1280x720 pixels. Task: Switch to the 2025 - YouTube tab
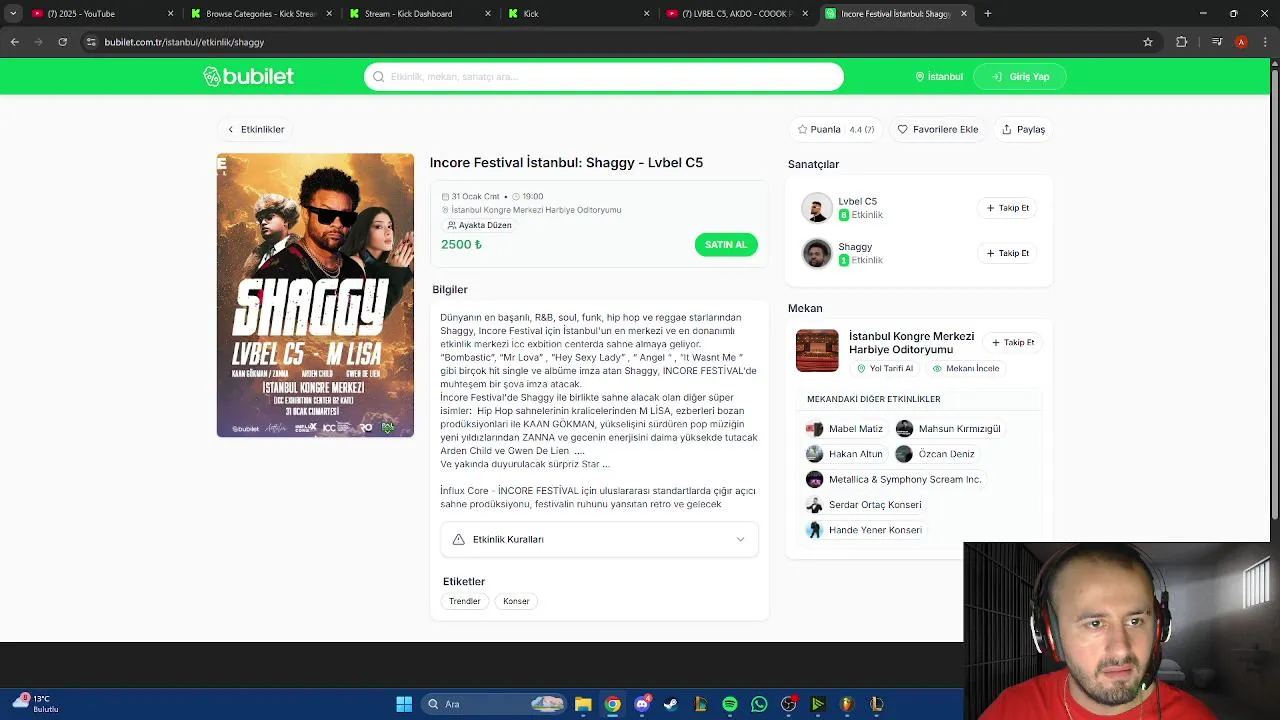pyautogui.click(x=101, y=14)
